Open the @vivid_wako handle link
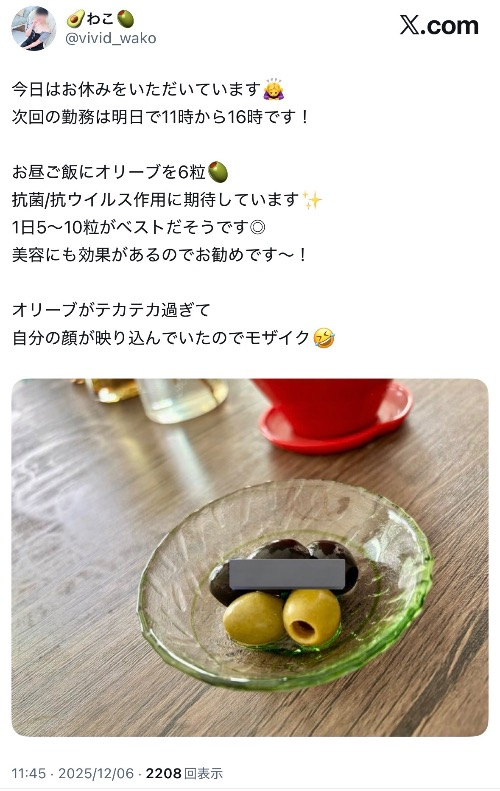The width and height of the screenshot is (500, 791). point(111,38)
